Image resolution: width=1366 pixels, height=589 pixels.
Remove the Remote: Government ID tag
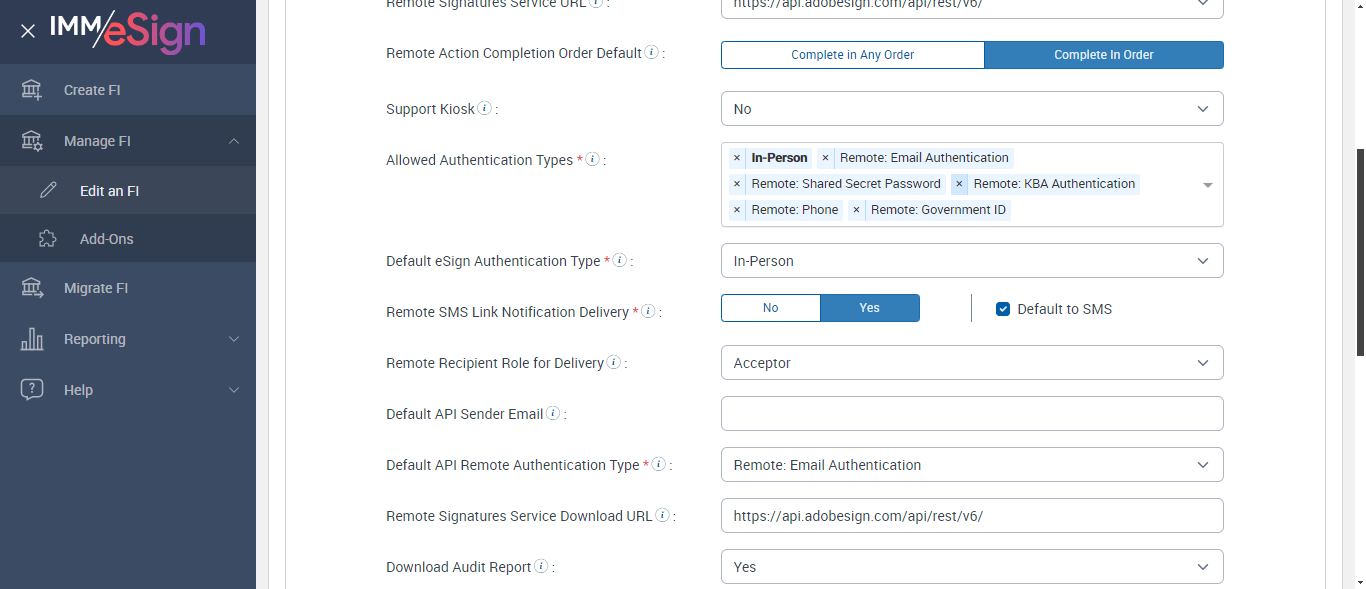(x=857, y=210)
